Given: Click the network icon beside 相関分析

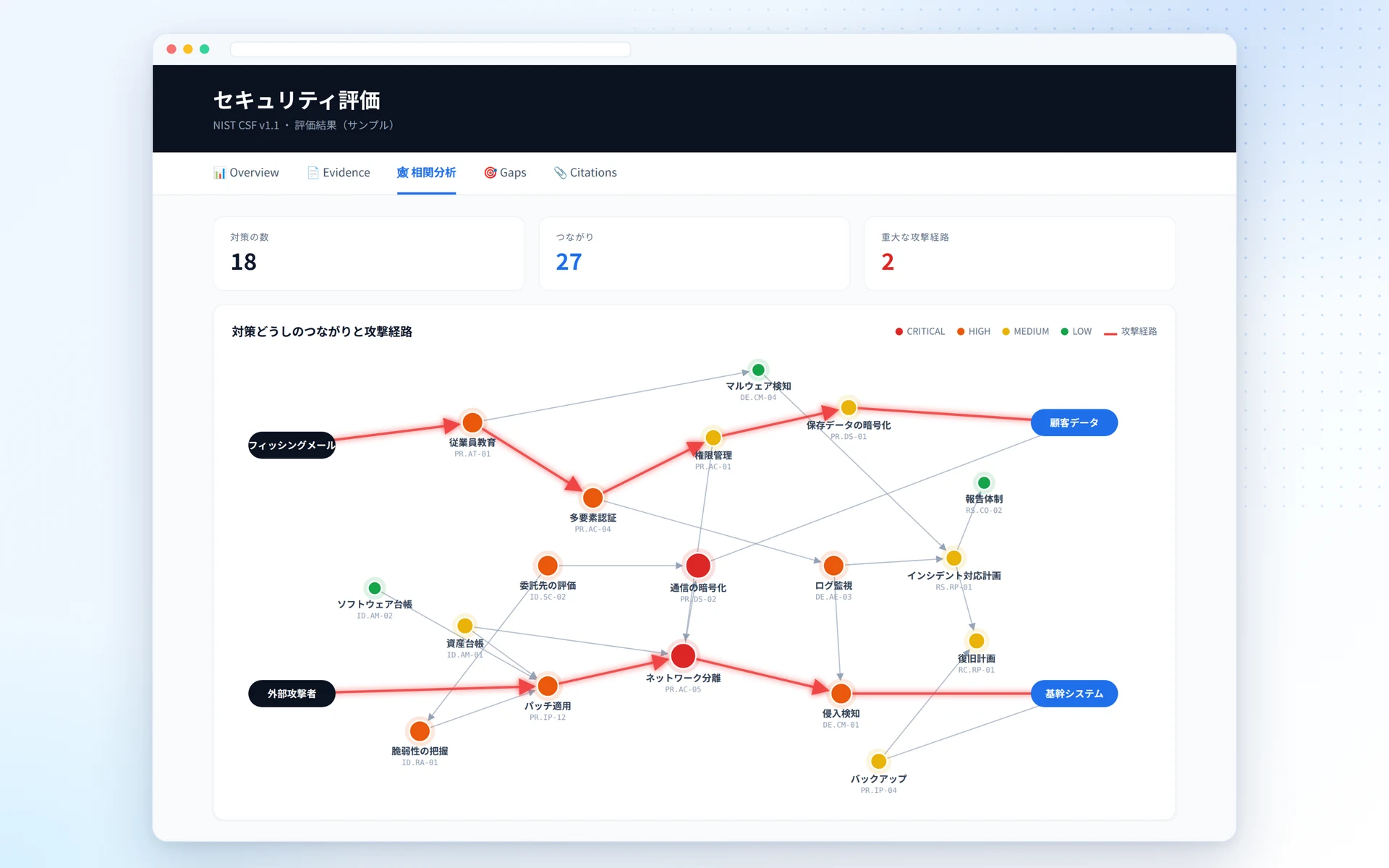Looking at the screenshot, I should (x=402, y=173).
